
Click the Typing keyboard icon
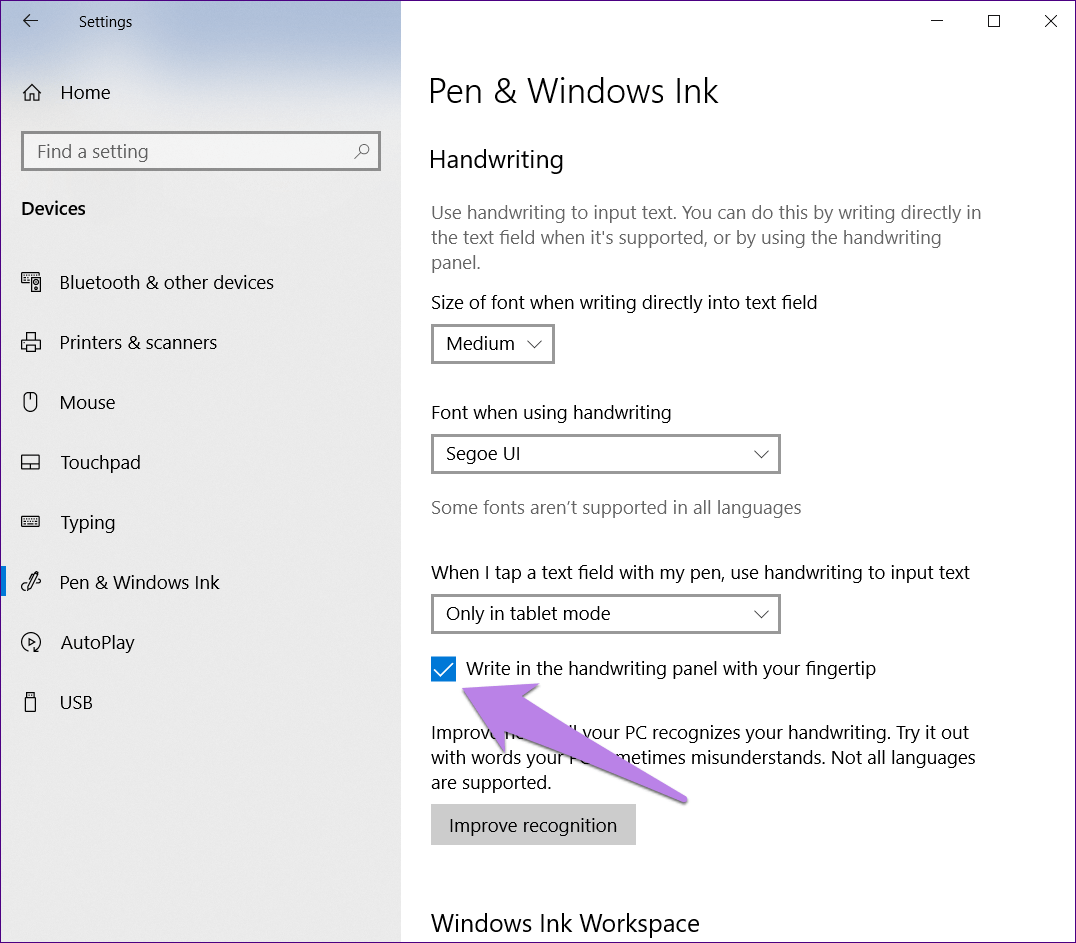click(x=31, y=522)
